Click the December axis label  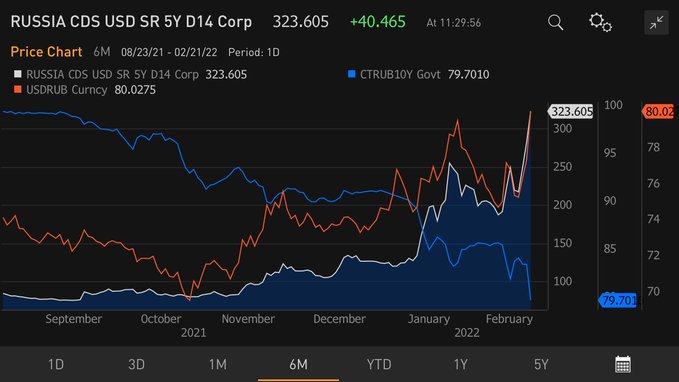(339, 319)
